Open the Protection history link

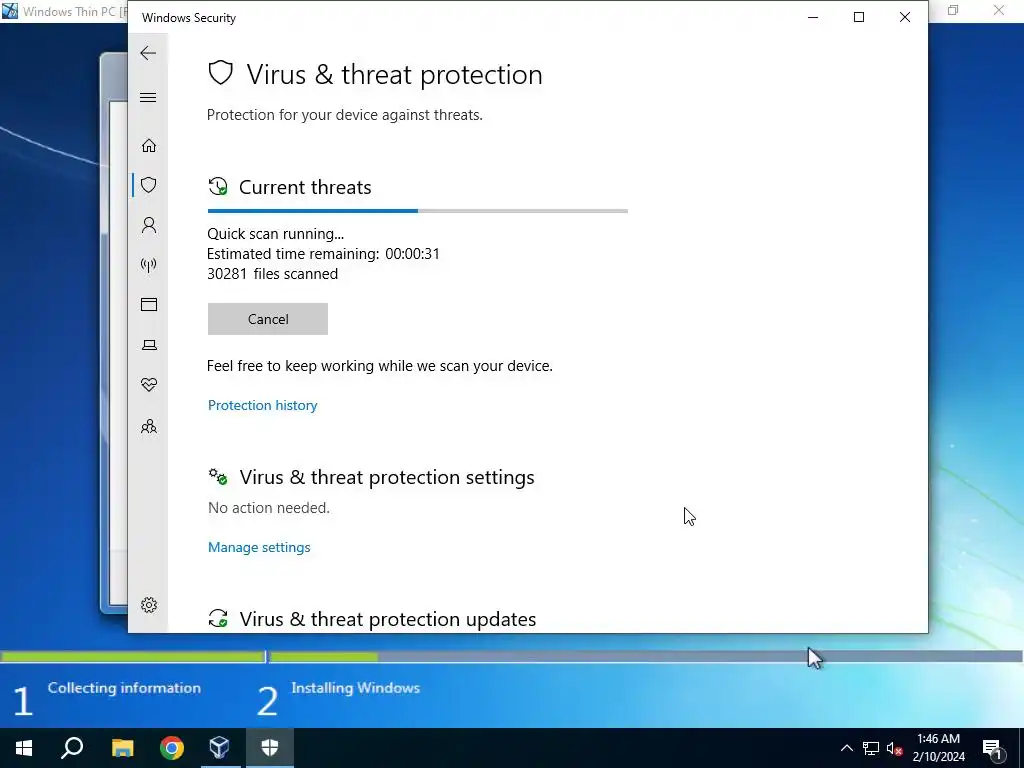[263, 405]
